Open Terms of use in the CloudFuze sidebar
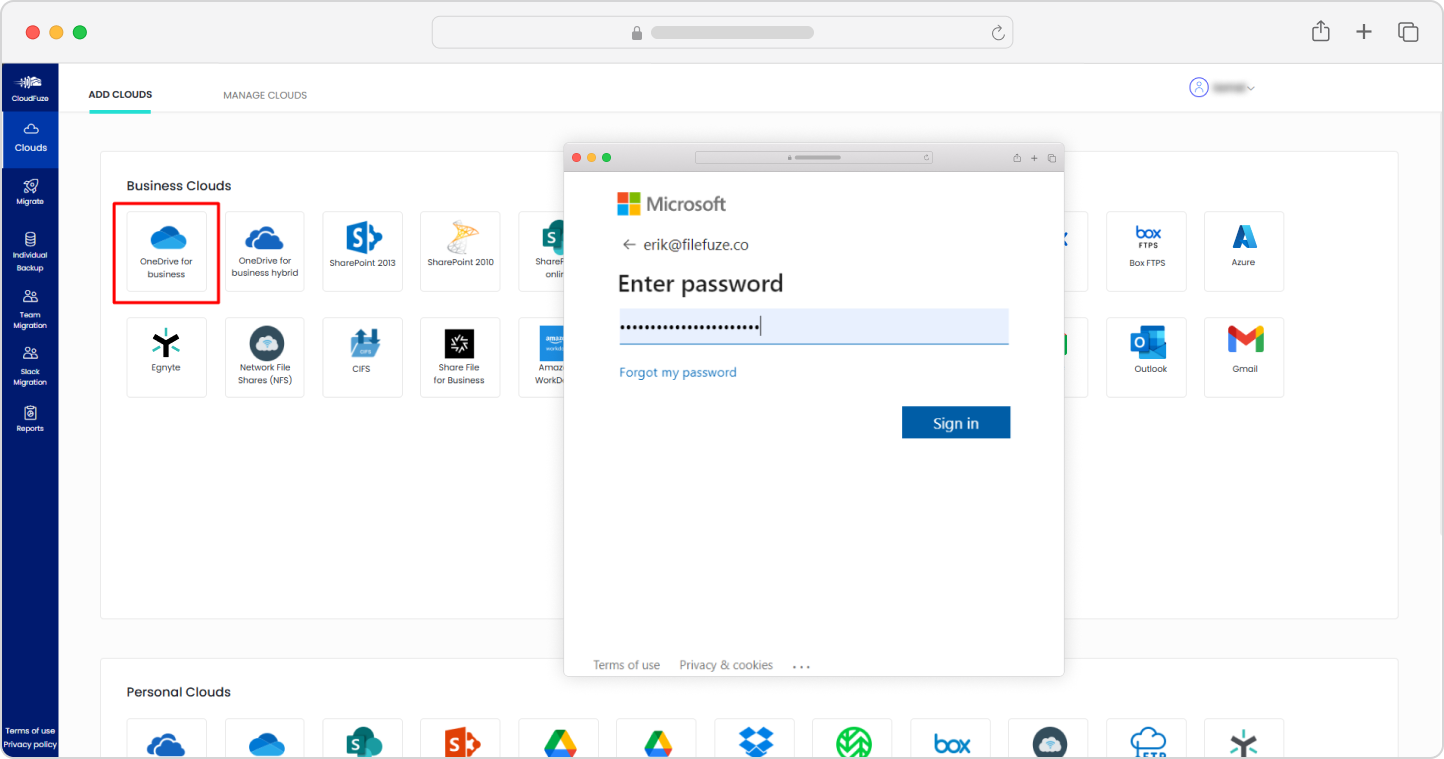This screenshot has width=1444, height=759. 30,731
